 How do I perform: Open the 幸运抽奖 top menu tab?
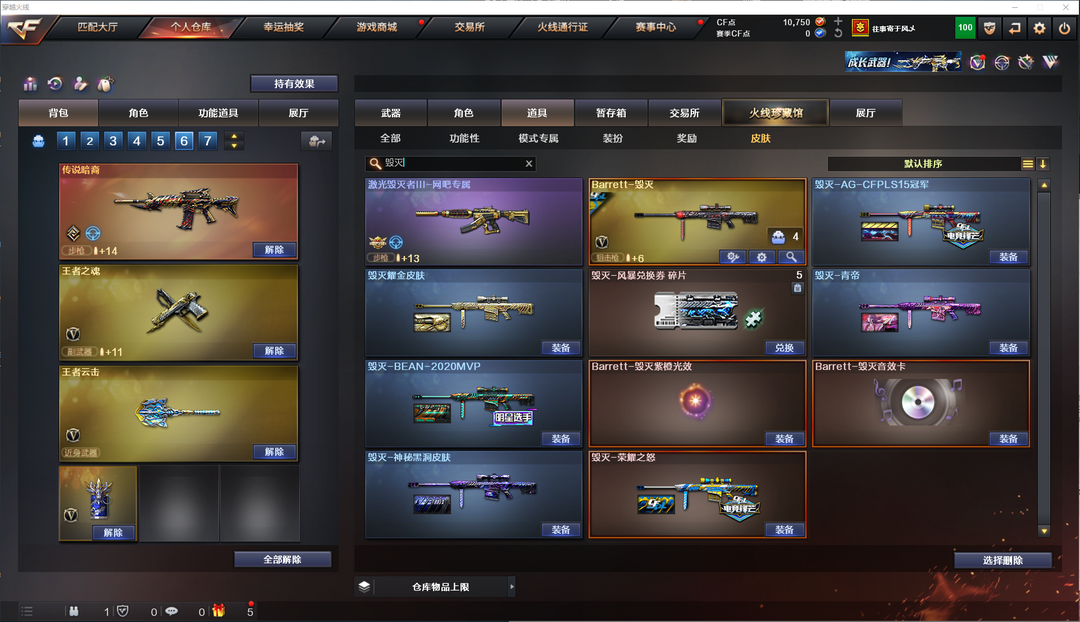[284, 27]
